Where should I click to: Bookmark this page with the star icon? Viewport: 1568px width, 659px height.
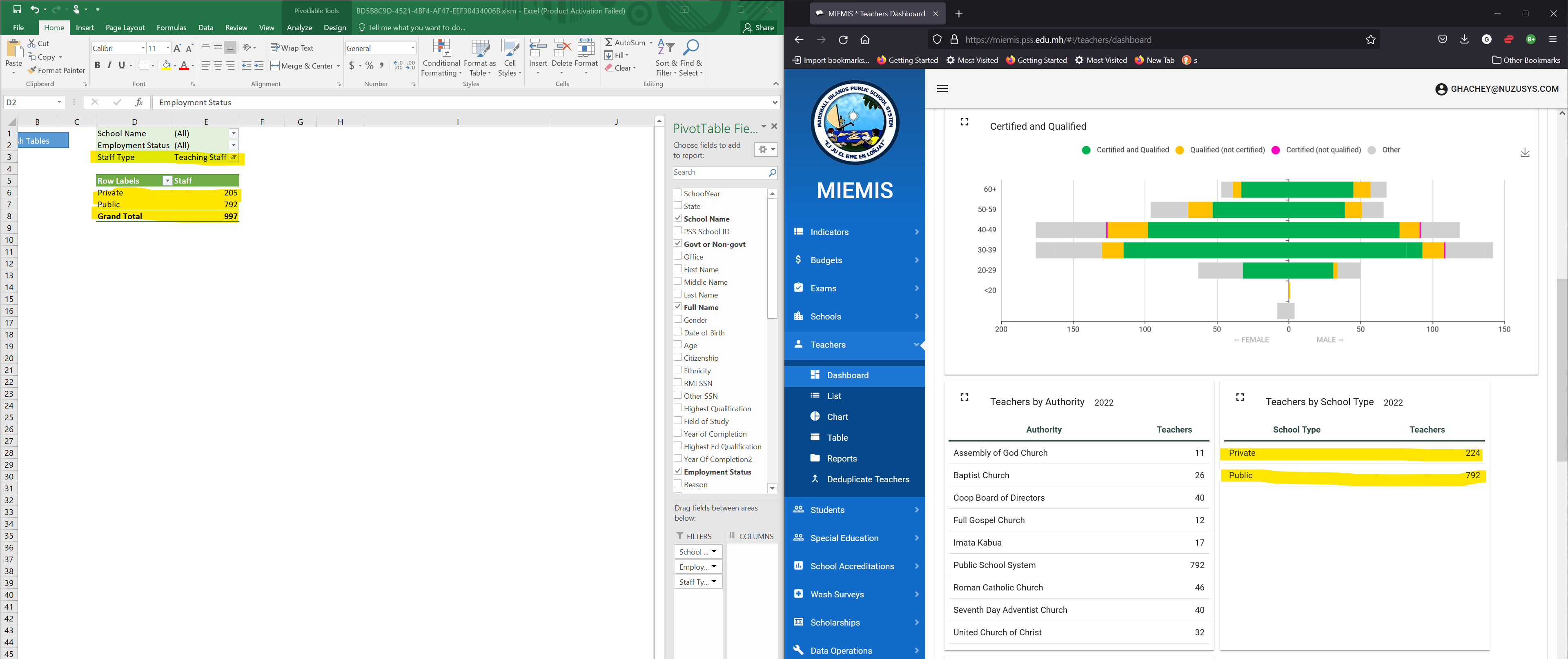(1370, 40)
